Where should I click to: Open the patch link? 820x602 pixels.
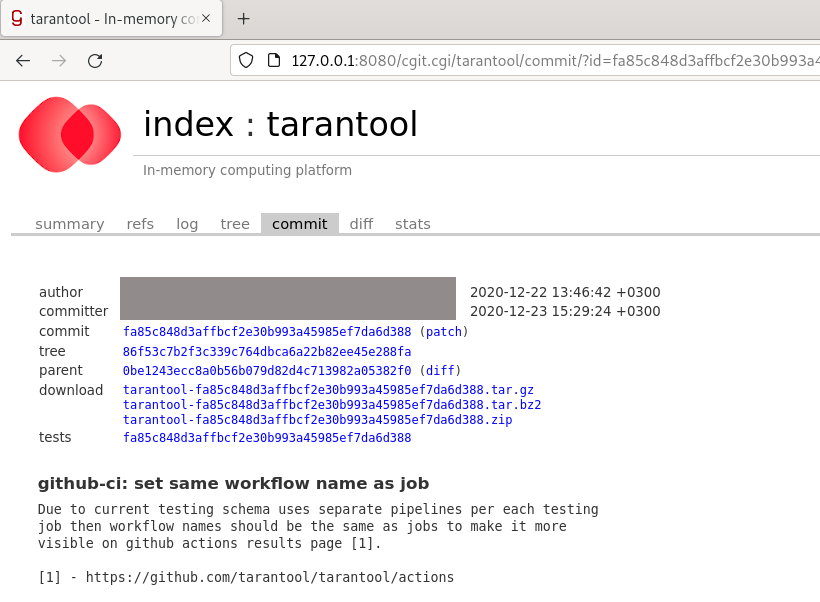coord(443,332)
